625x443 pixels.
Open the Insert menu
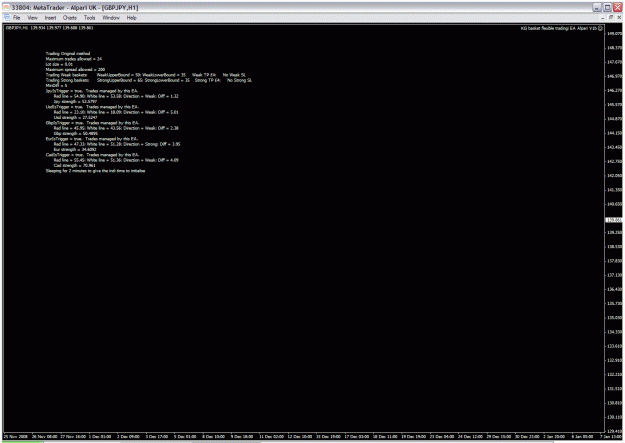50,18
